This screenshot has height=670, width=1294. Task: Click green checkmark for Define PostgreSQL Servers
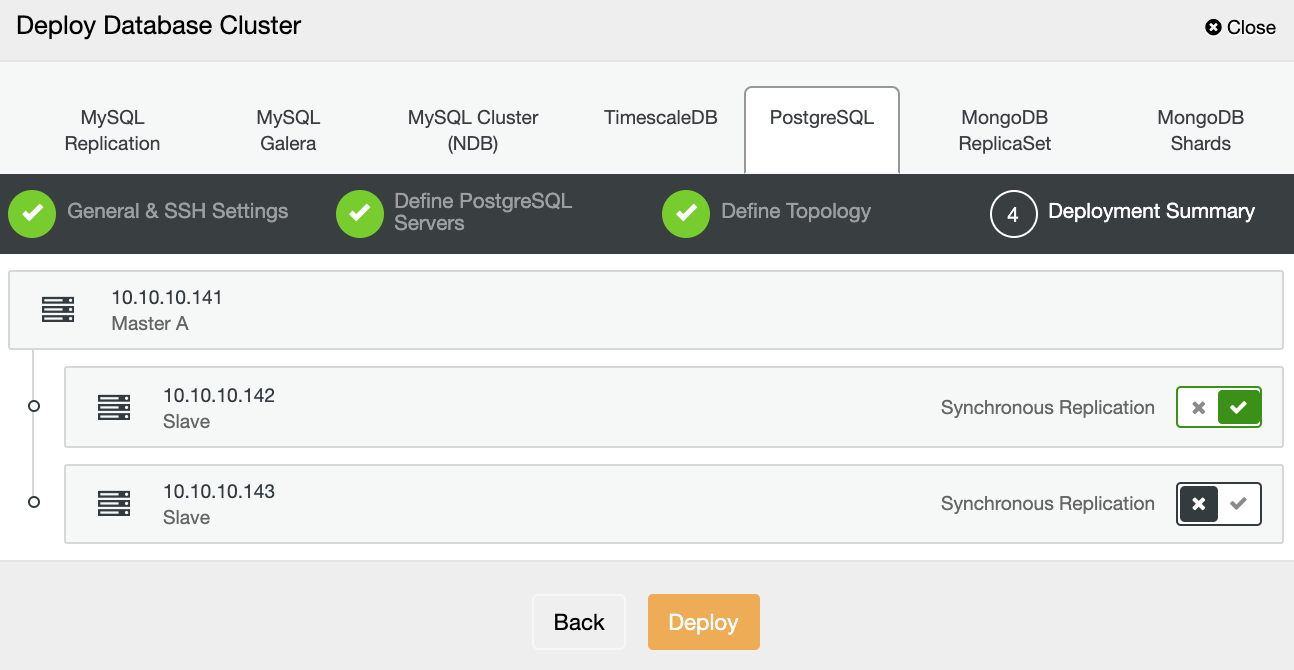coord(360,214)
